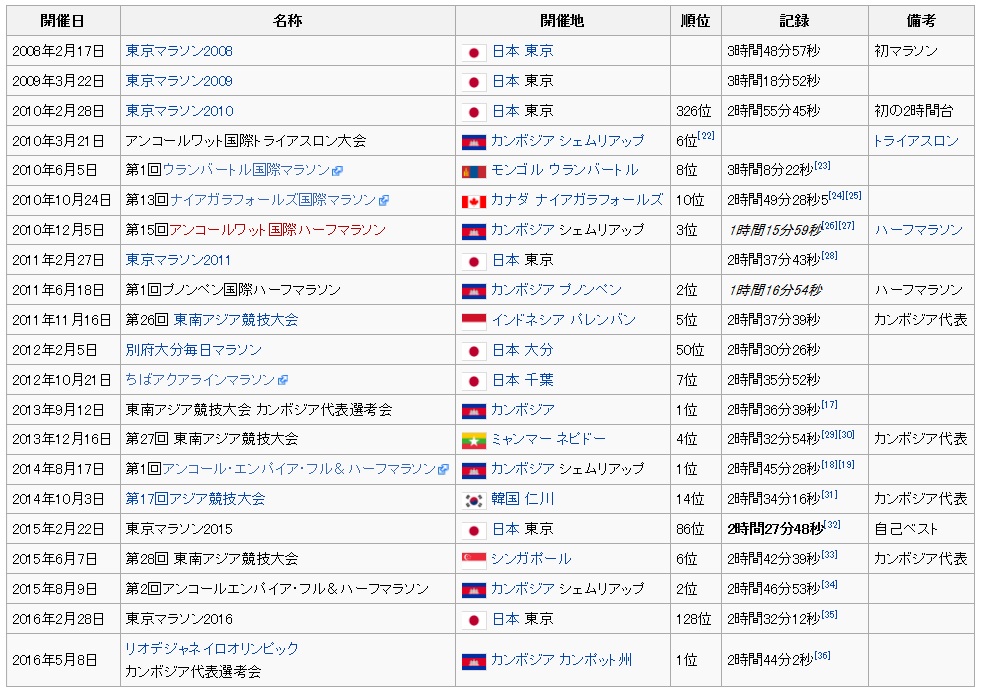Click the Indonesia flag beside インドネシア パレンバン
Viewport: 984px width, 693px height.
(474, 321)
